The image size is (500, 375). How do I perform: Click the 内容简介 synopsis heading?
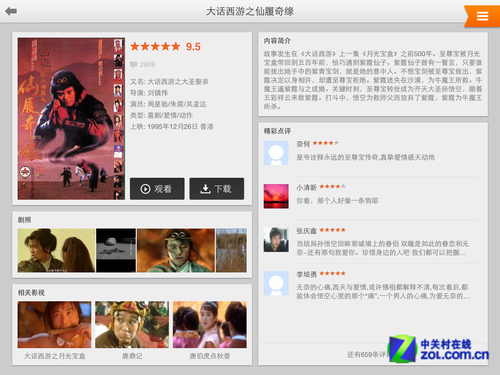click(277, 41)
